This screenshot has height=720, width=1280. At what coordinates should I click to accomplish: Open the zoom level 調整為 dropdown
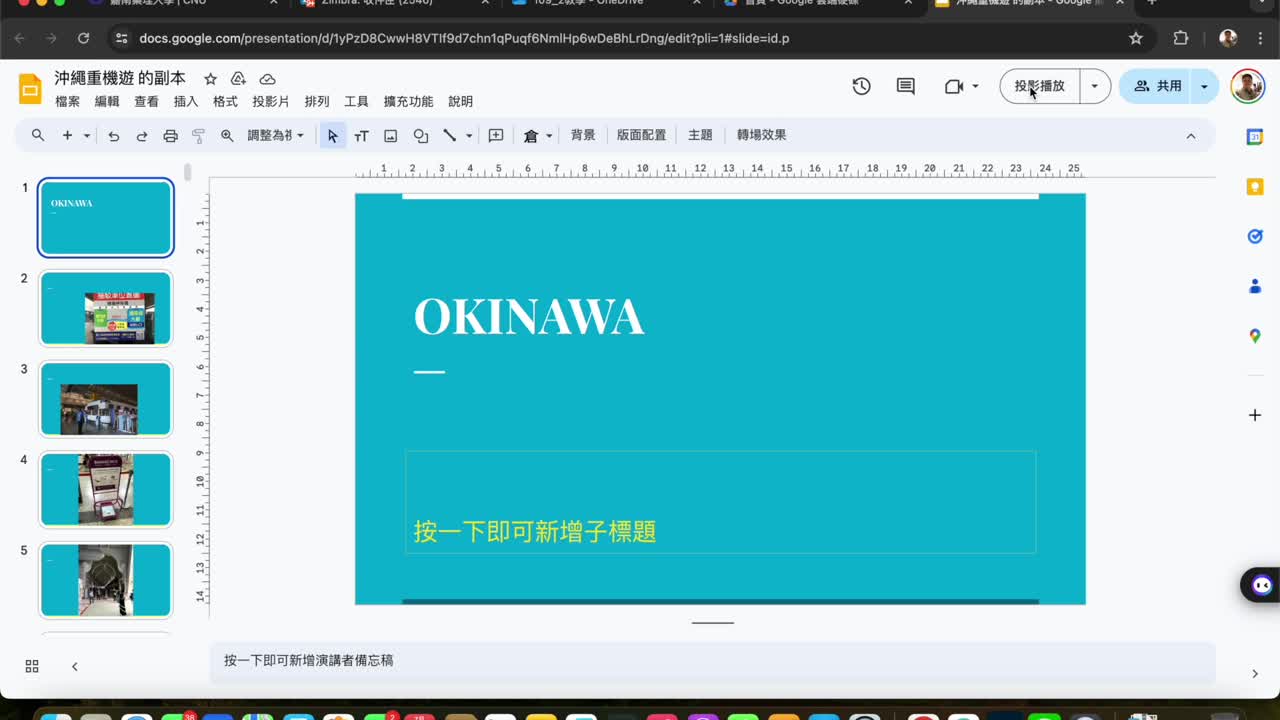pyautogui.click(x=276, y=135)
